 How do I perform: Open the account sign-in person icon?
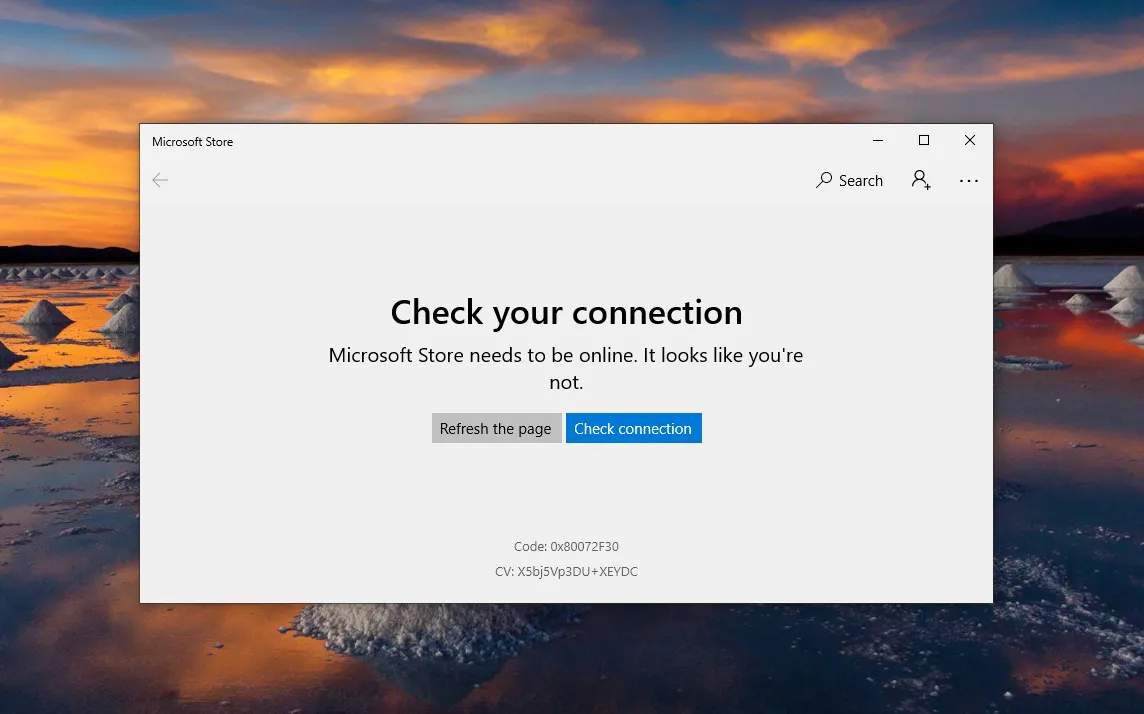click(x=921, y=180)
